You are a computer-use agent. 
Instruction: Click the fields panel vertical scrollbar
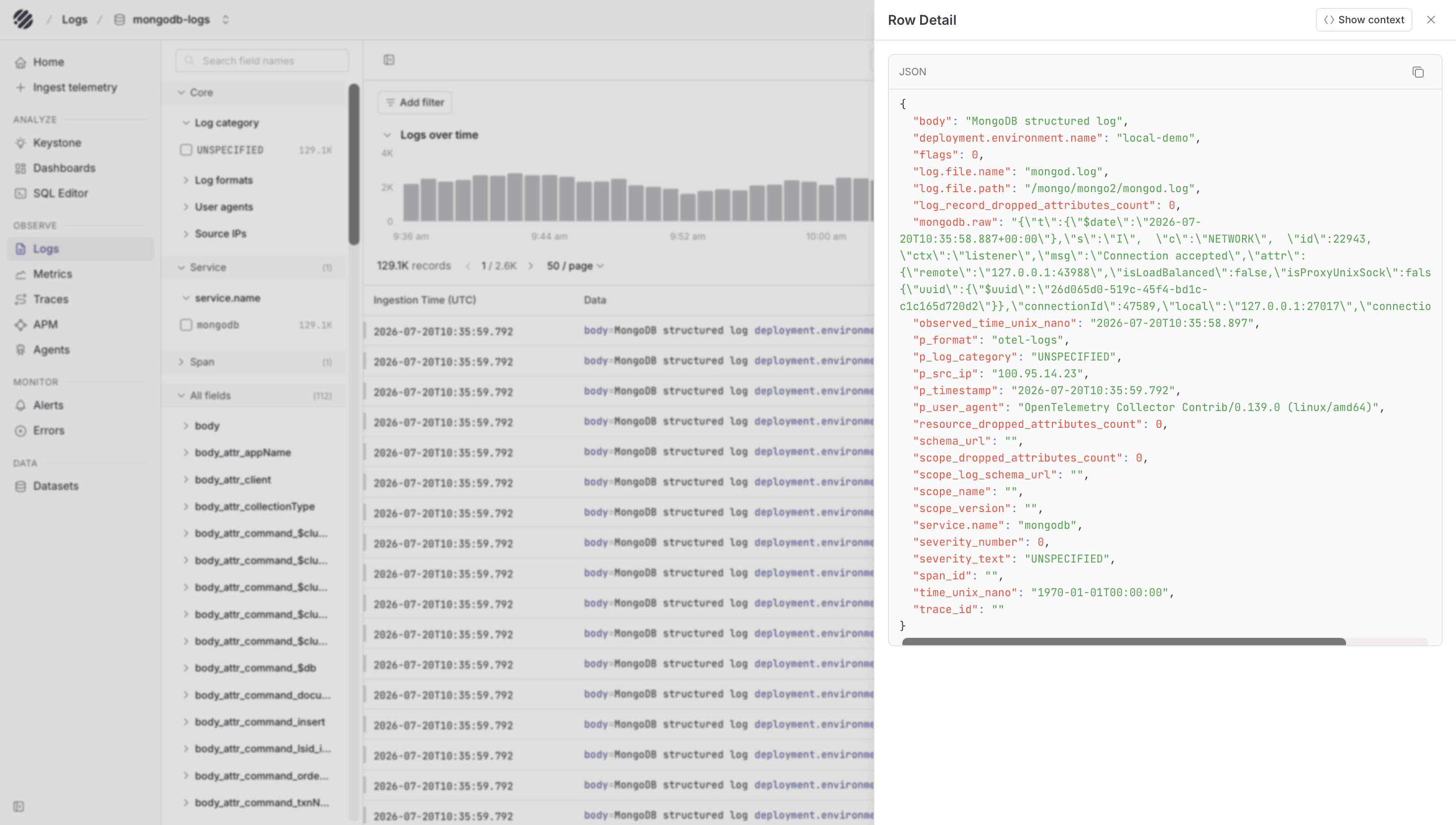(354, 164)
